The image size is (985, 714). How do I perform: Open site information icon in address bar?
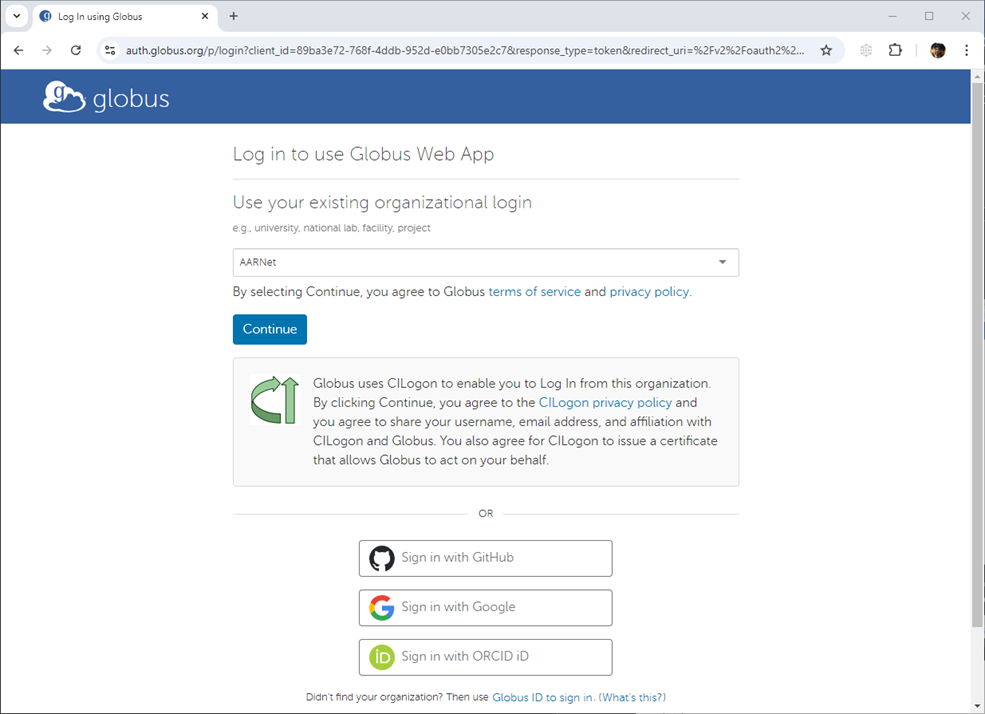point(110,50)
